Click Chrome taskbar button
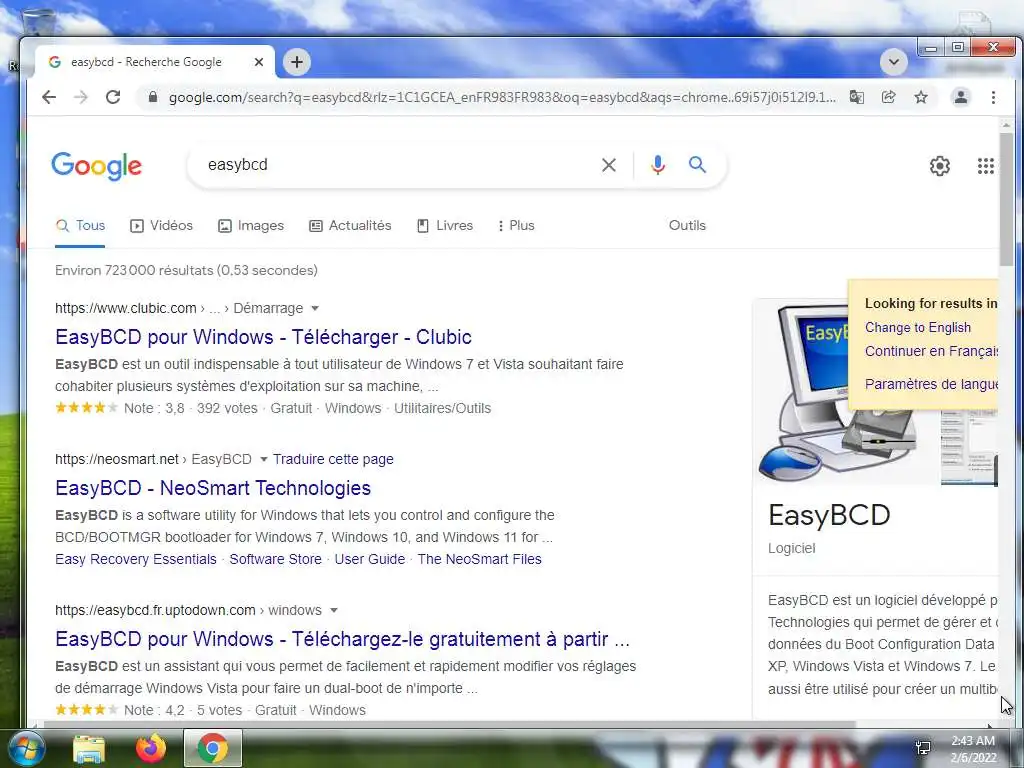This screenshot has width=1024, height=768. [213, 748]
